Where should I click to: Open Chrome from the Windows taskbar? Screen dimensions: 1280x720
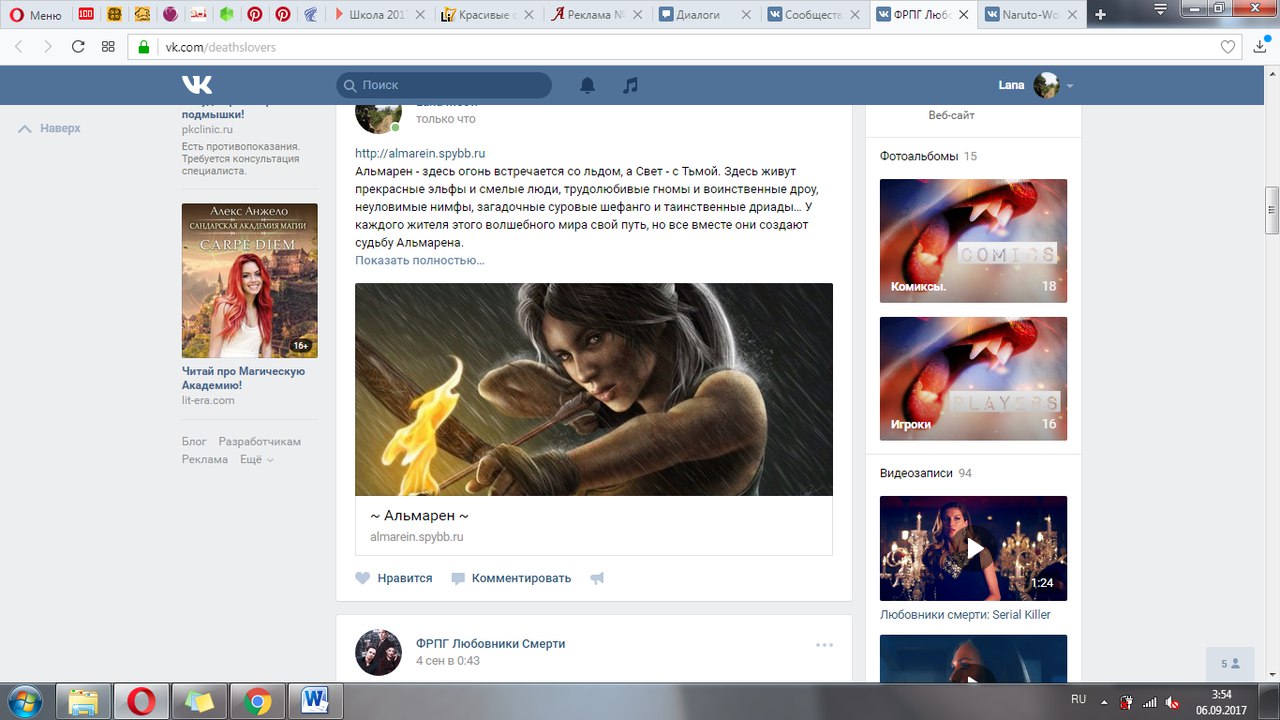(258, 702)
